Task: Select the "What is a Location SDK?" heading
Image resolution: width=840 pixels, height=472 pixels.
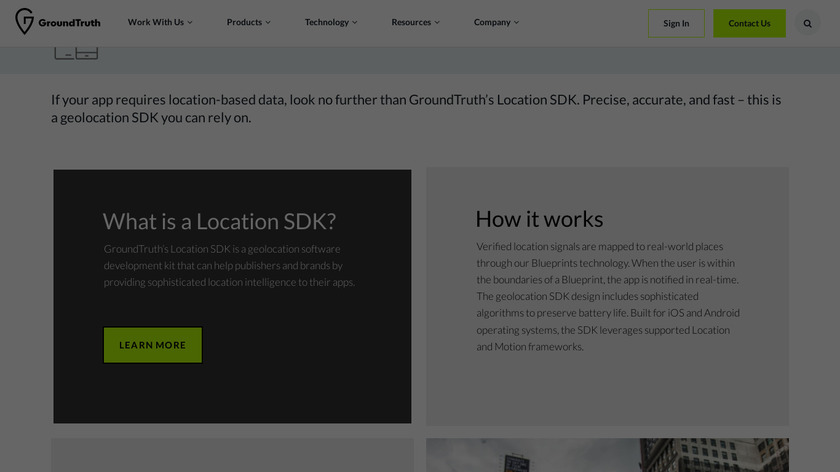Action: (219, 221)
